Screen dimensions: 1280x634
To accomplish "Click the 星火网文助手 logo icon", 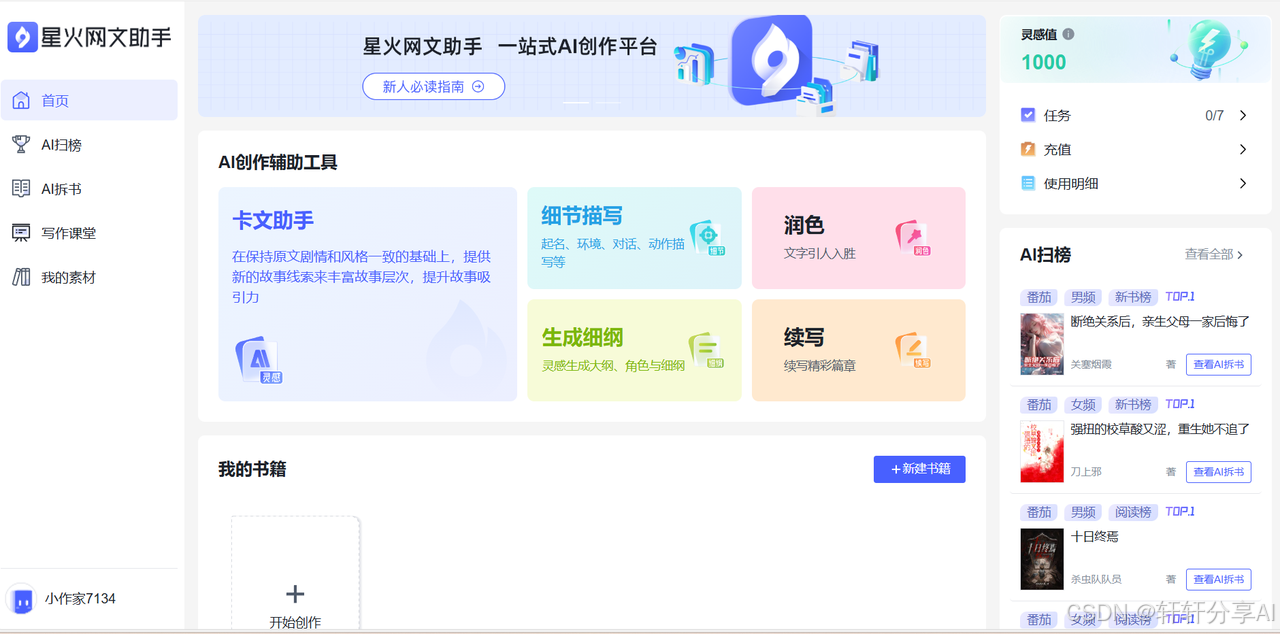I will coord(22,37).
